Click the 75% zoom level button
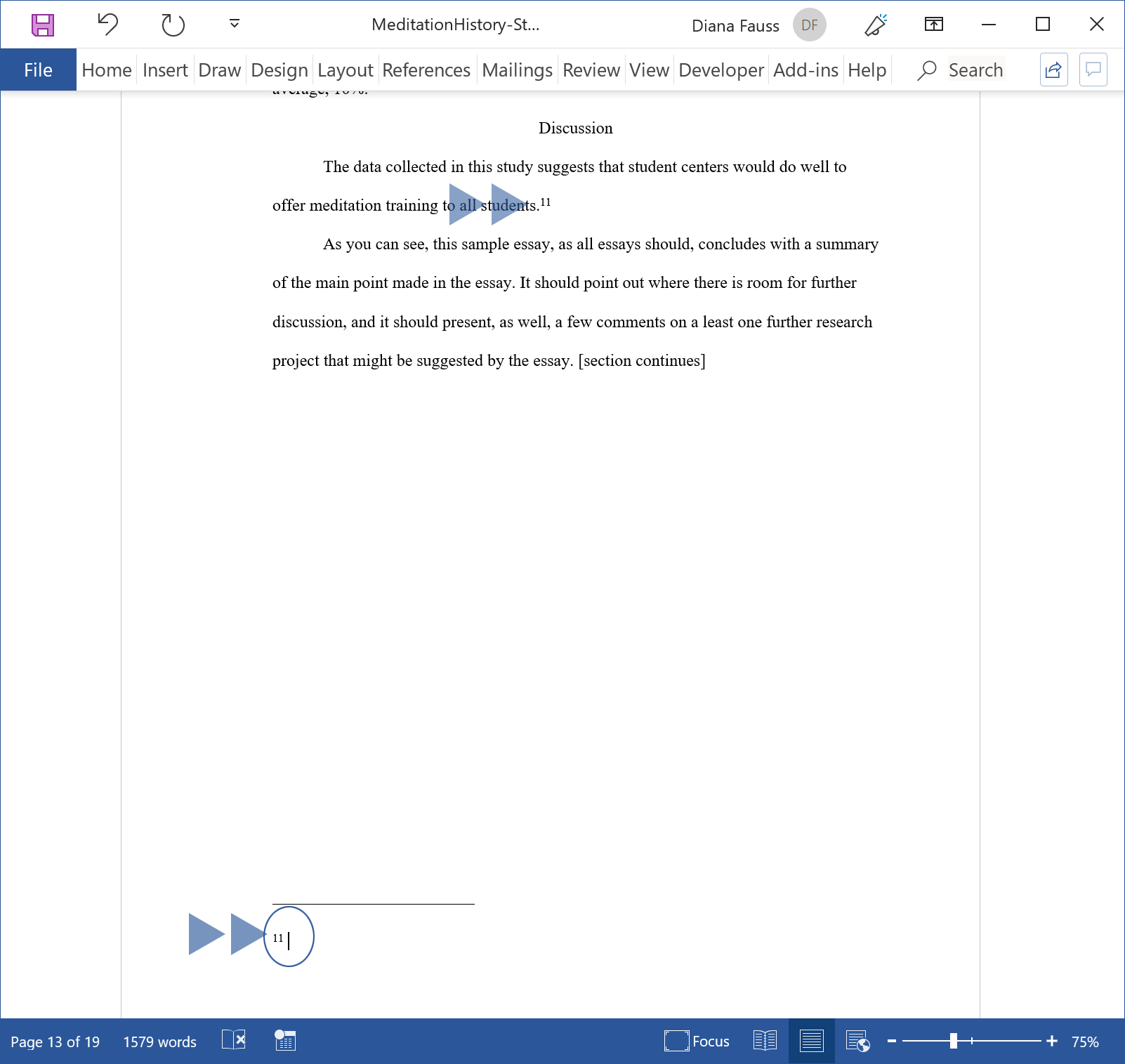Image resolution: width=1125 pixels, height=1064 pixels. [x=1084, y=1042]
